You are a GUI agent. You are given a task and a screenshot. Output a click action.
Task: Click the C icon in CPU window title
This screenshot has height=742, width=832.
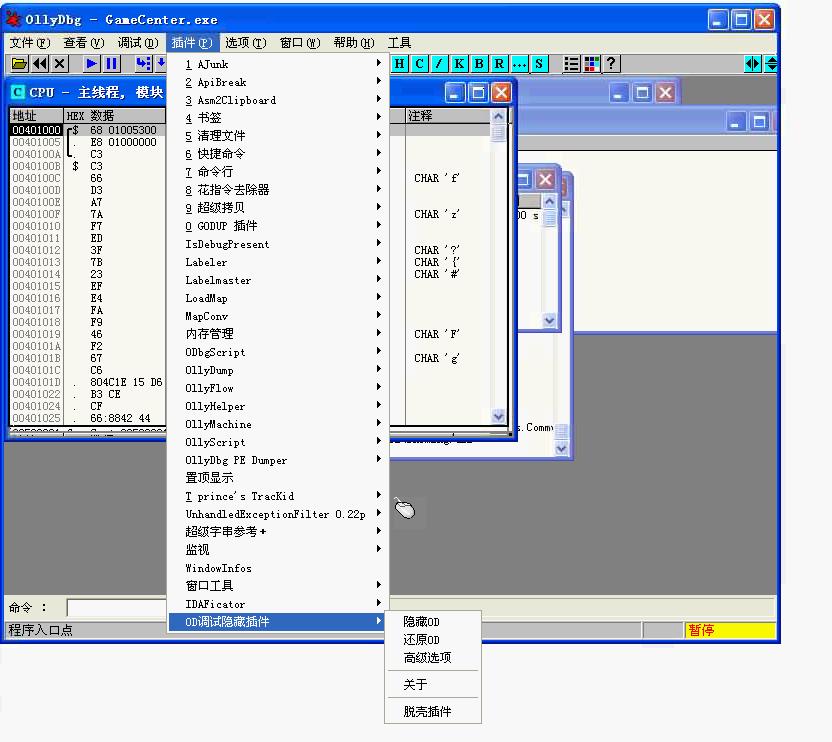click(18, 92)
